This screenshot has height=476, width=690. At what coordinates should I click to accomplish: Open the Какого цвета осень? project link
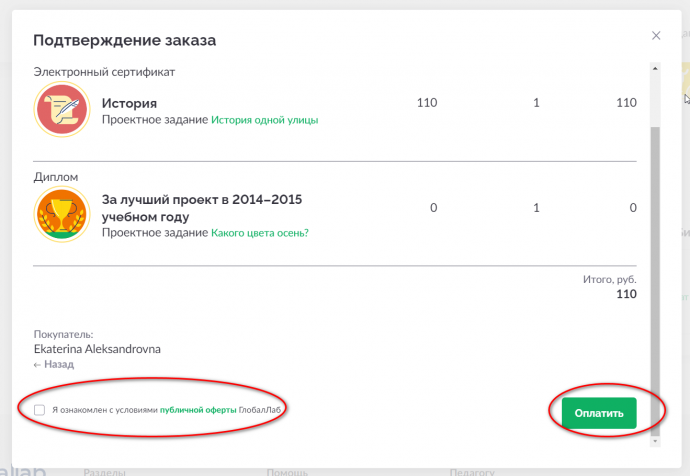tap(260, 233)
